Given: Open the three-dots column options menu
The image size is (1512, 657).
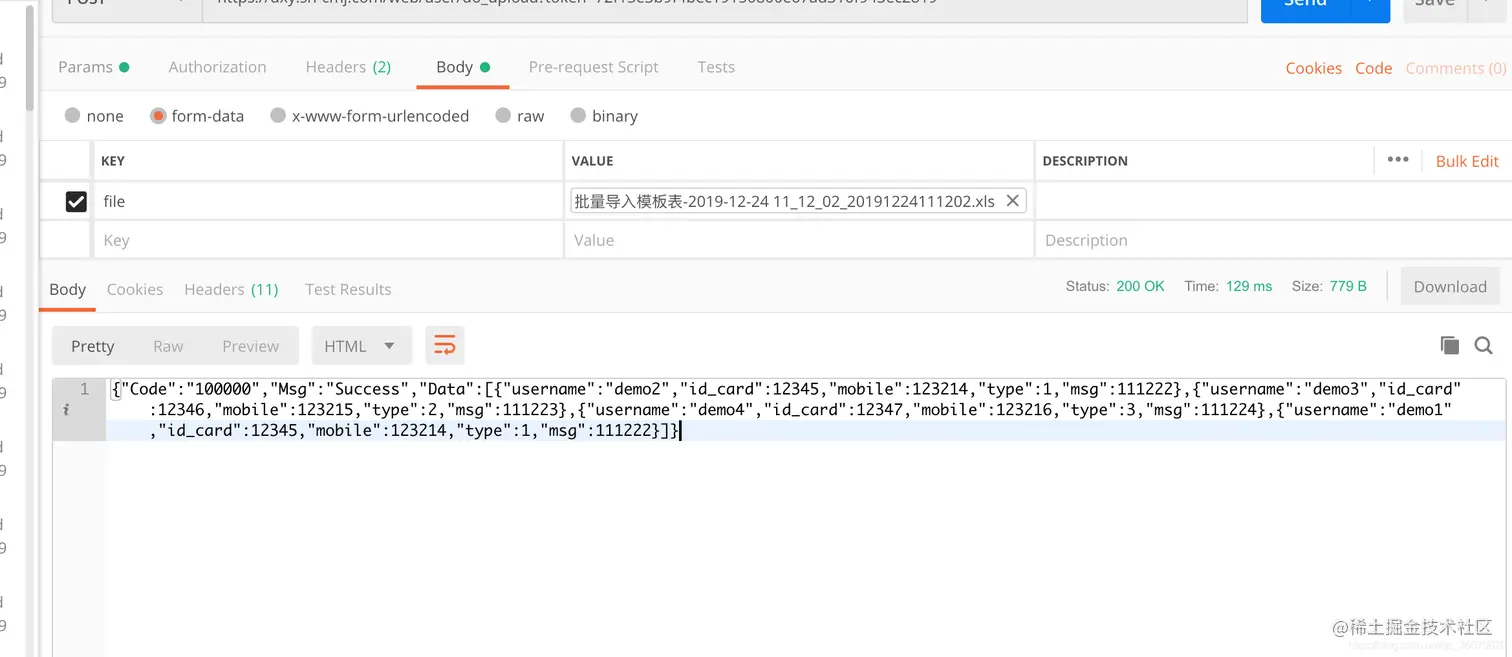Looking at the screenshot, I should coord(1398,160).
